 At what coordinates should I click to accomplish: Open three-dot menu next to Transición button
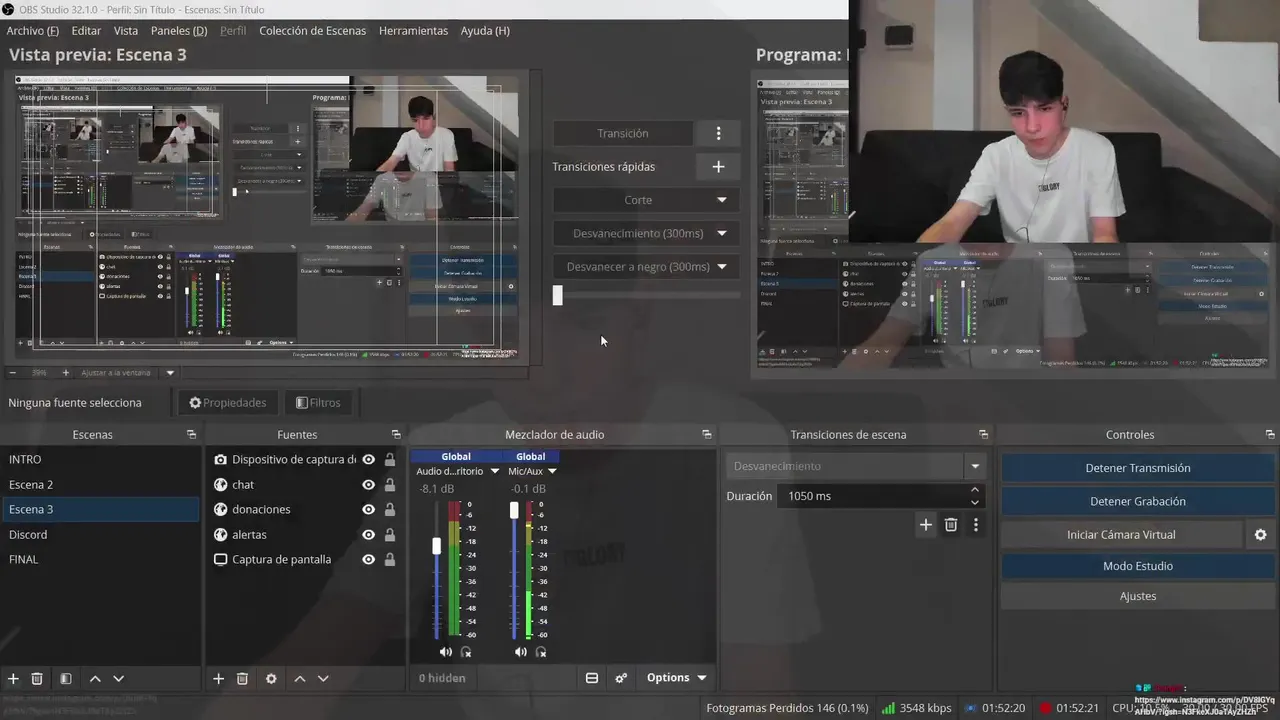(718, 133)
